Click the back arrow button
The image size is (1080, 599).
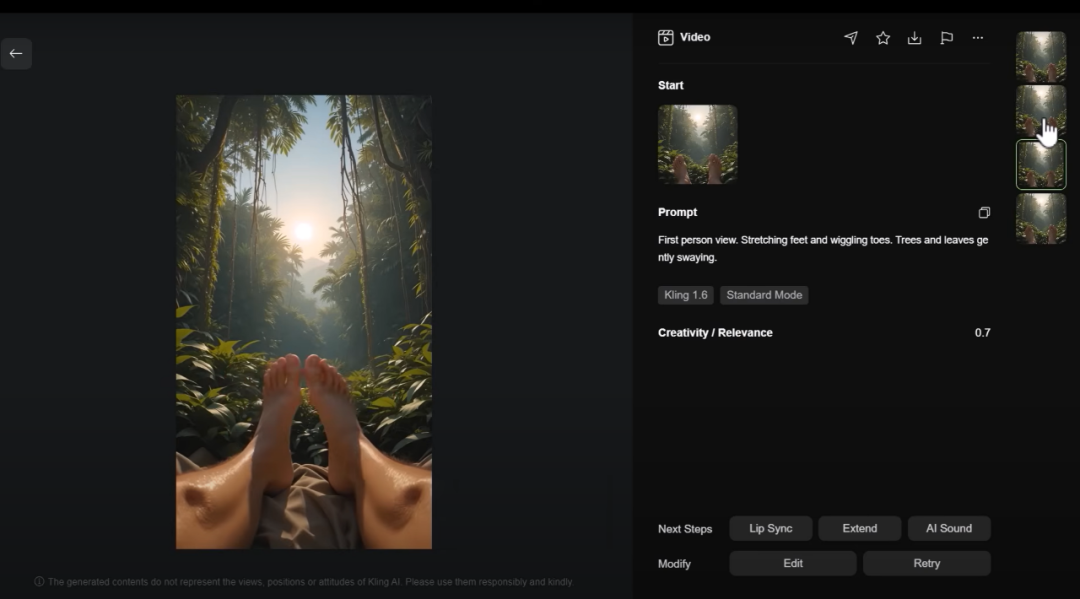[16, 54]
